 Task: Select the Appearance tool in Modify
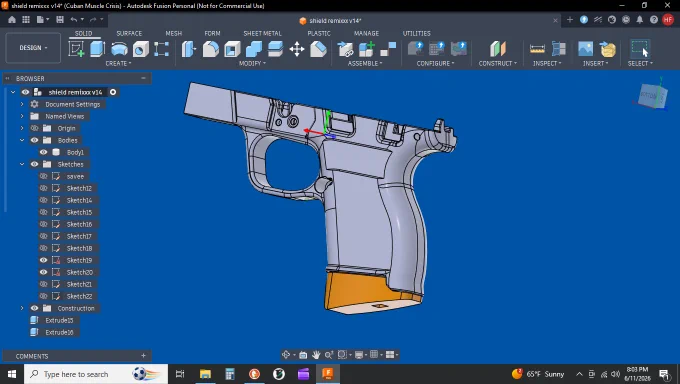(x=318, y=49)
